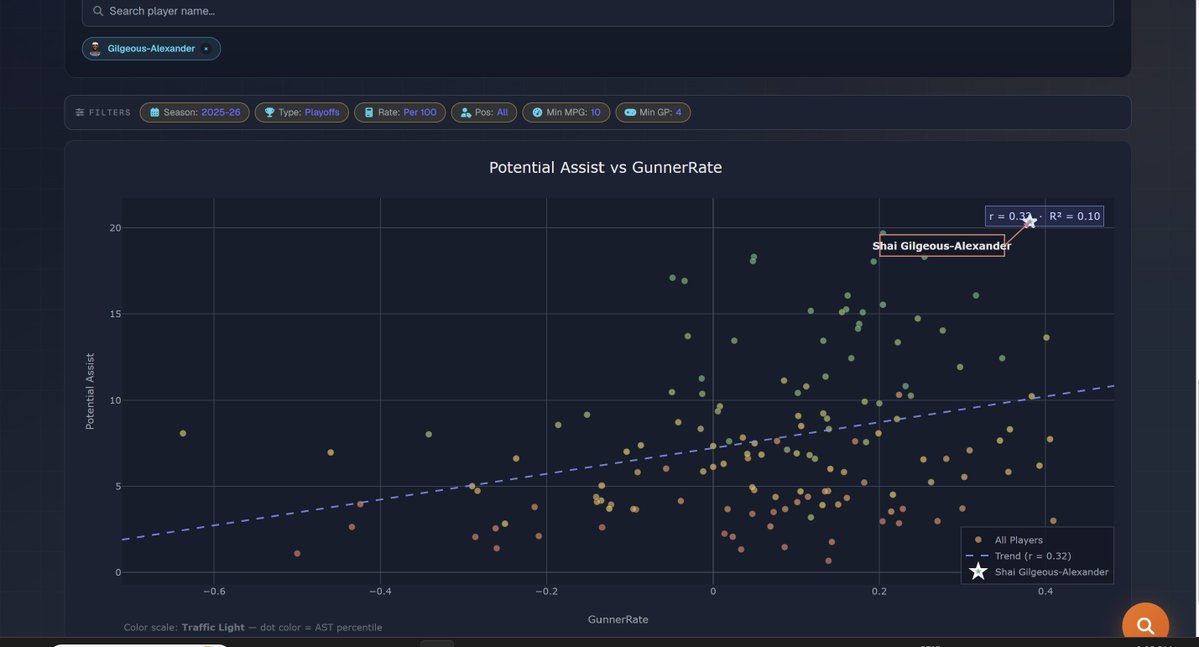1199x647 pixels.
Task: Open the Min MPG 10 filter
Action: [x=566, y=112]
